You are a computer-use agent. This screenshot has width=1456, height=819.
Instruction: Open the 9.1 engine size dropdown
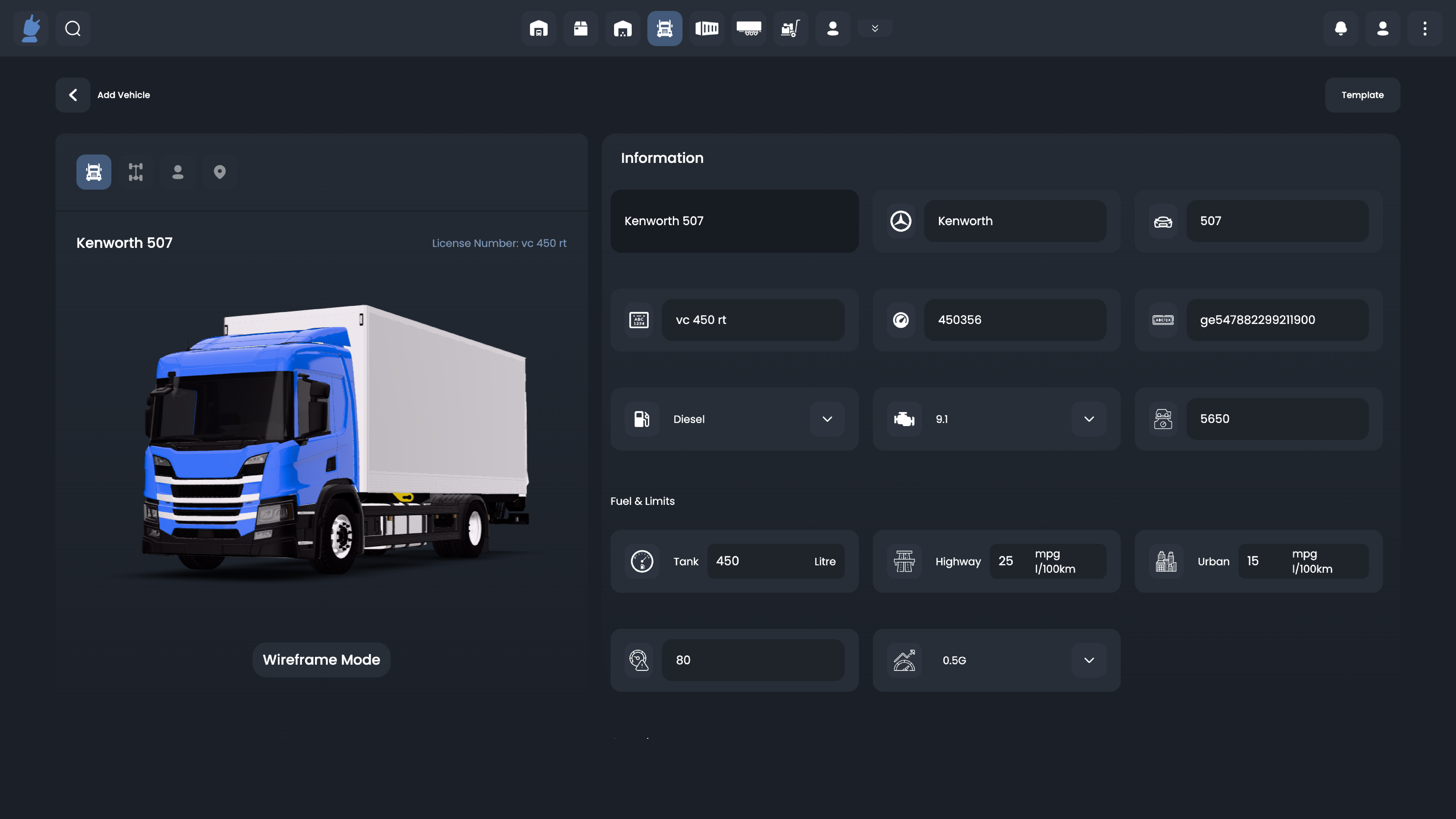point(1089,419)
